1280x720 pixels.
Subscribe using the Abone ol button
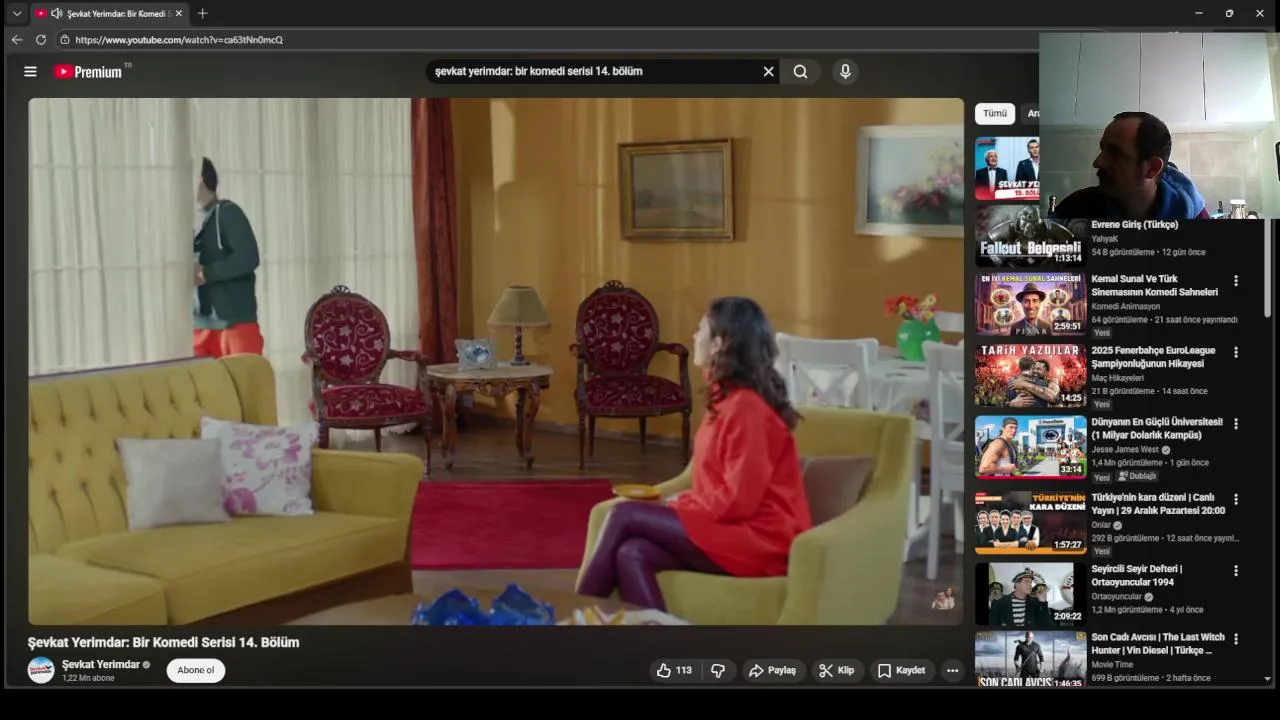click(196, 670)
